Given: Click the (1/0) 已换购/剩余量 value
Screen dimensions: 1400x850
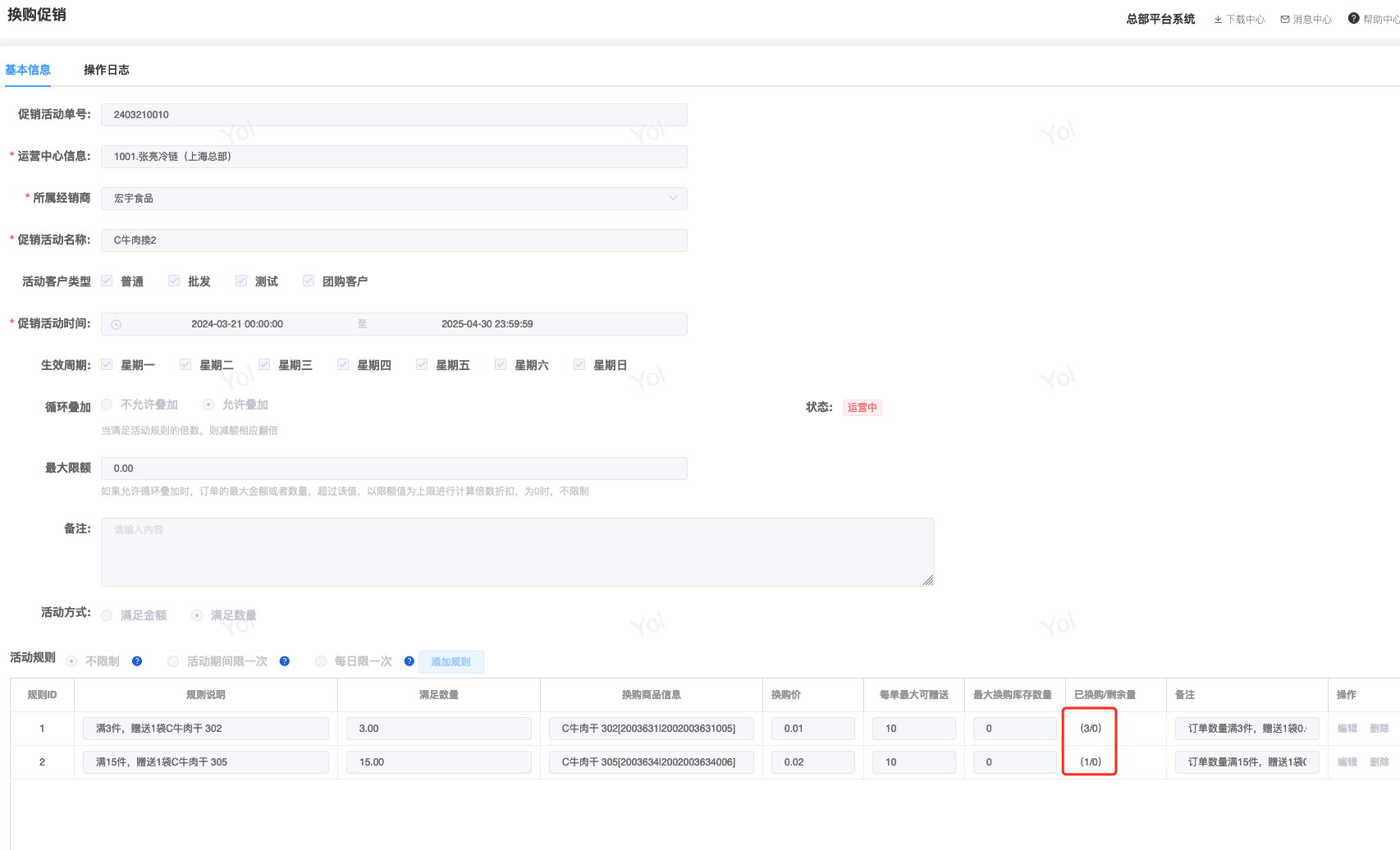Looking at the screenshot, I should point(1091,762).
